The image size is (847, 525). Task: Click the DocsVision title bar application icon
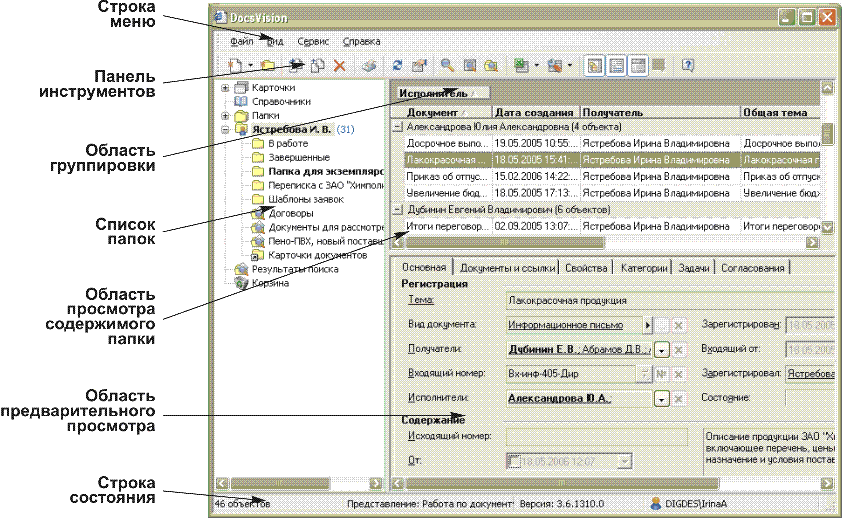tap(220, 17)
